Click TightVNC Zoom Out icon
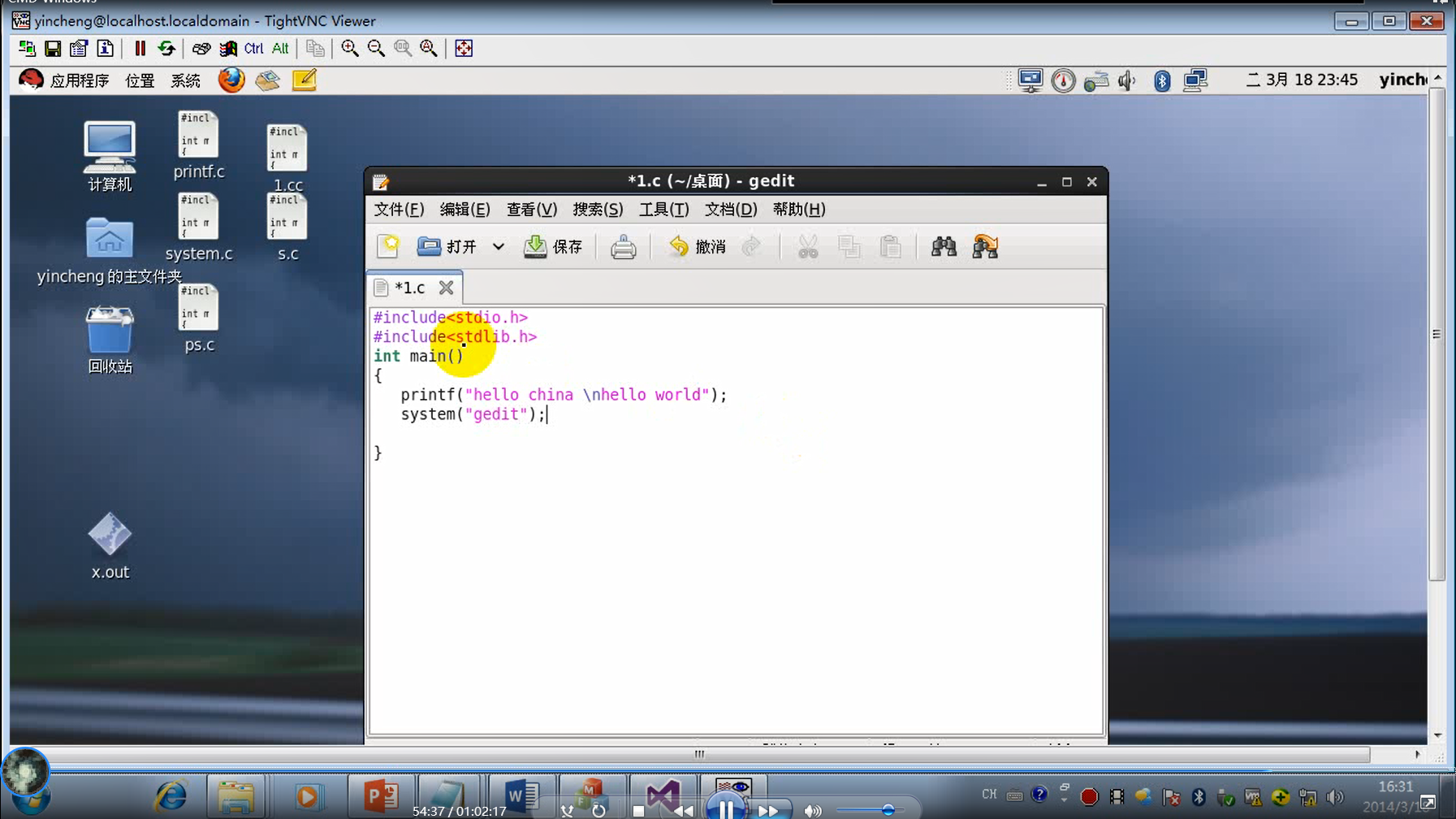Image resolution: width=1456 pixels, height=819 pixels. point(376,49)
